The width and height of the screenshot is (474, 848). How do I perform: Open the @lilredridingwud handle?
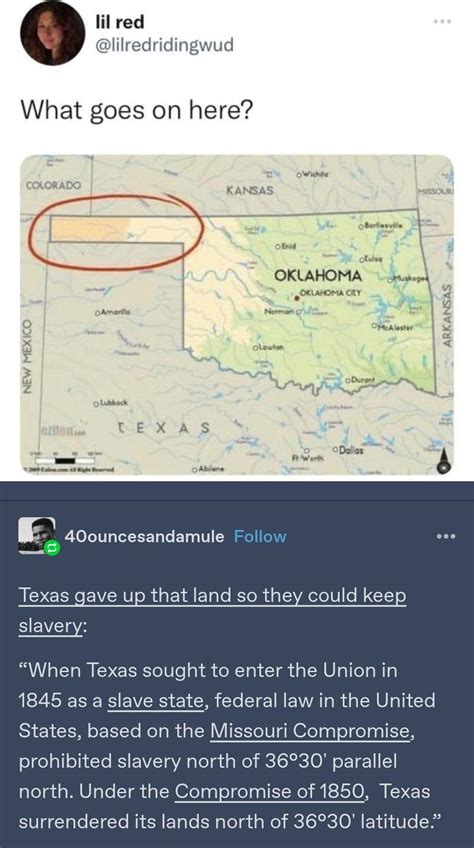(x=164, y=44)
